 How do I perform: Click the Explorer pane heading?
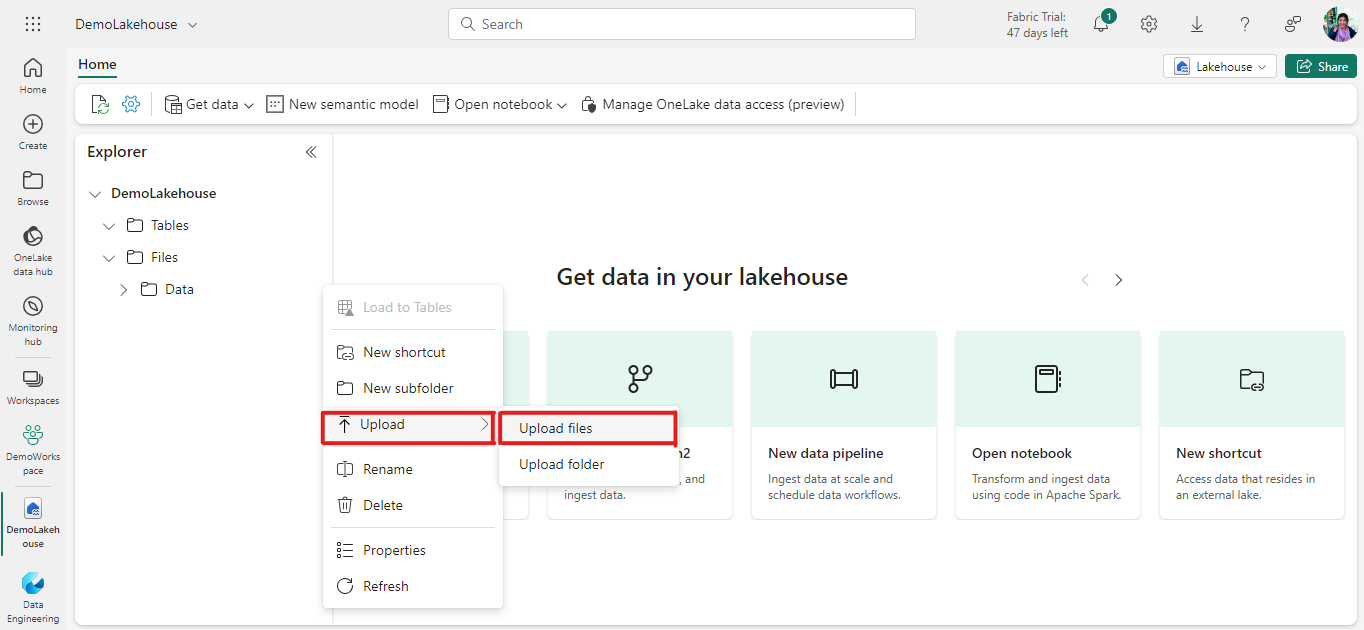(117, 152)
